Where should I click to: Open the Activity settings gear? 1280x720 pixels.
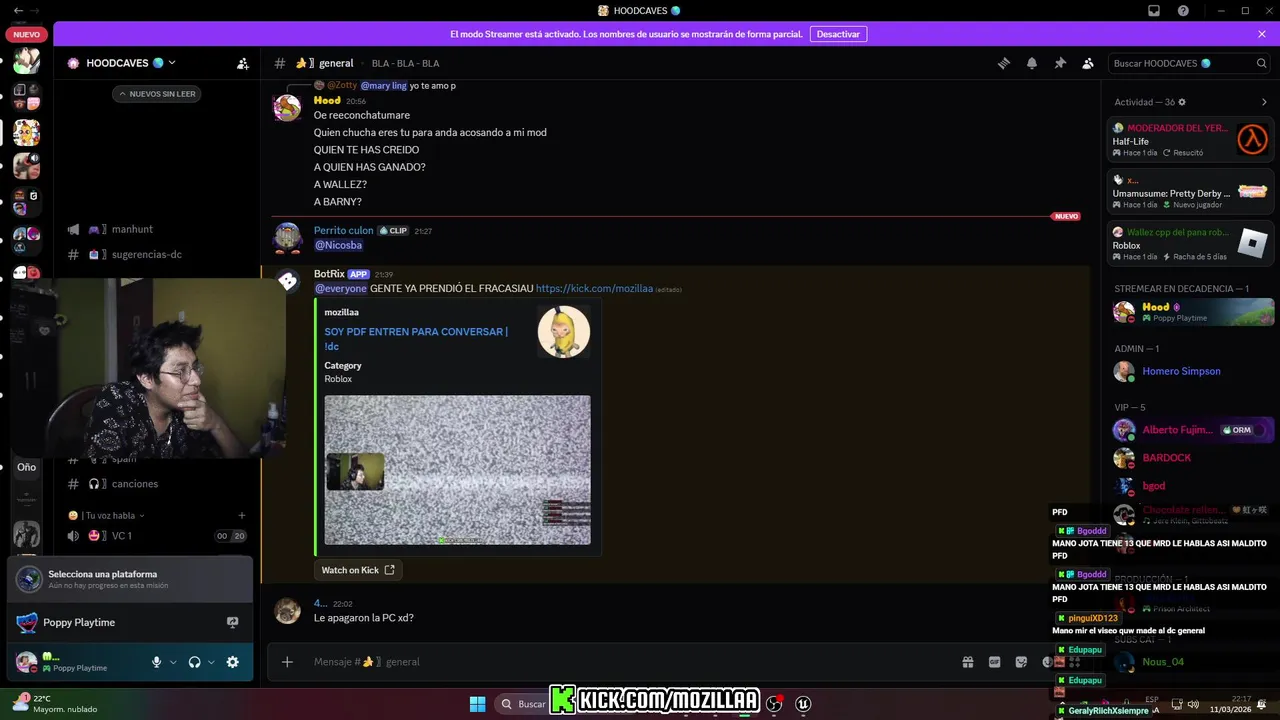point(1182,102)
